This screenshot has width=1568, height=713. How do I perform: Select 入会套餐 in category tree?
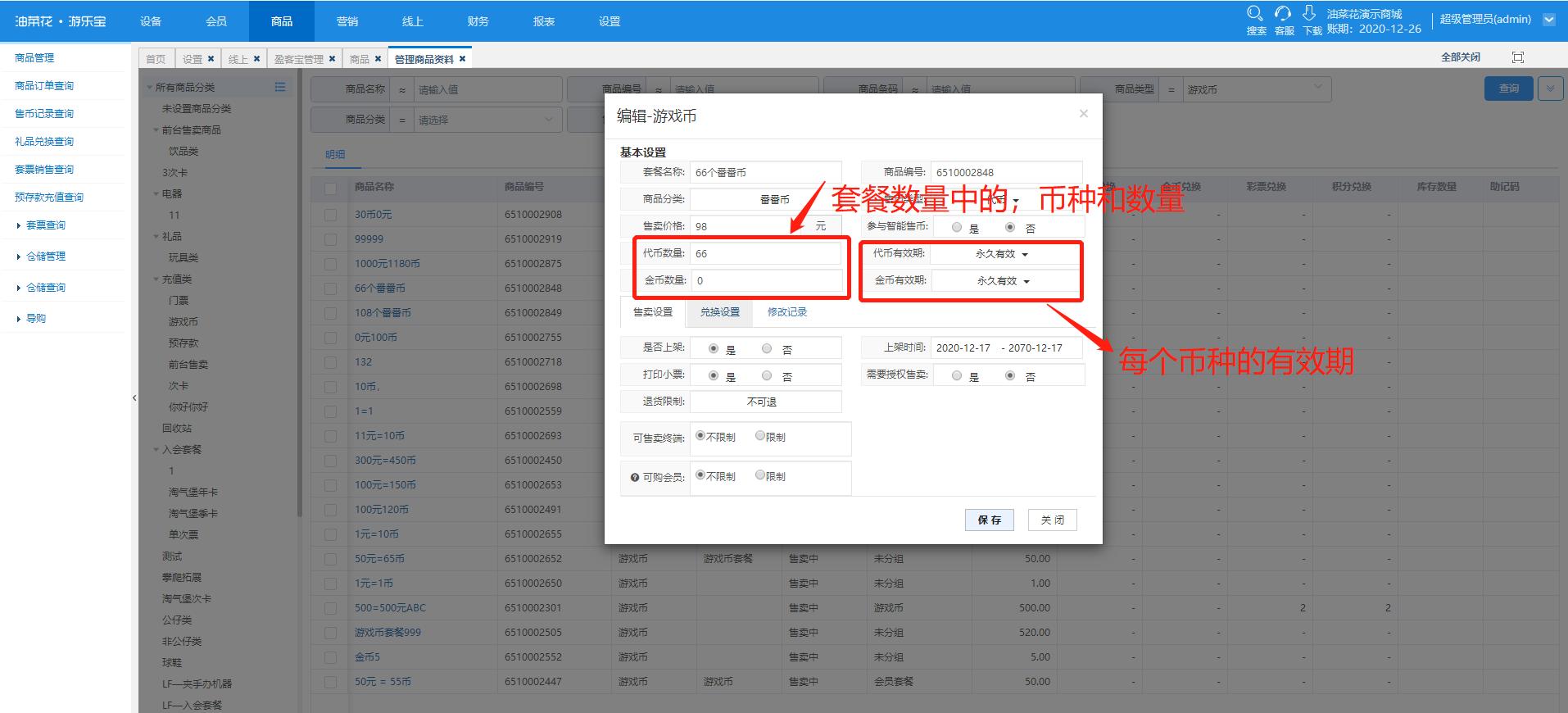pyautogui.click(x=182, y=450)
